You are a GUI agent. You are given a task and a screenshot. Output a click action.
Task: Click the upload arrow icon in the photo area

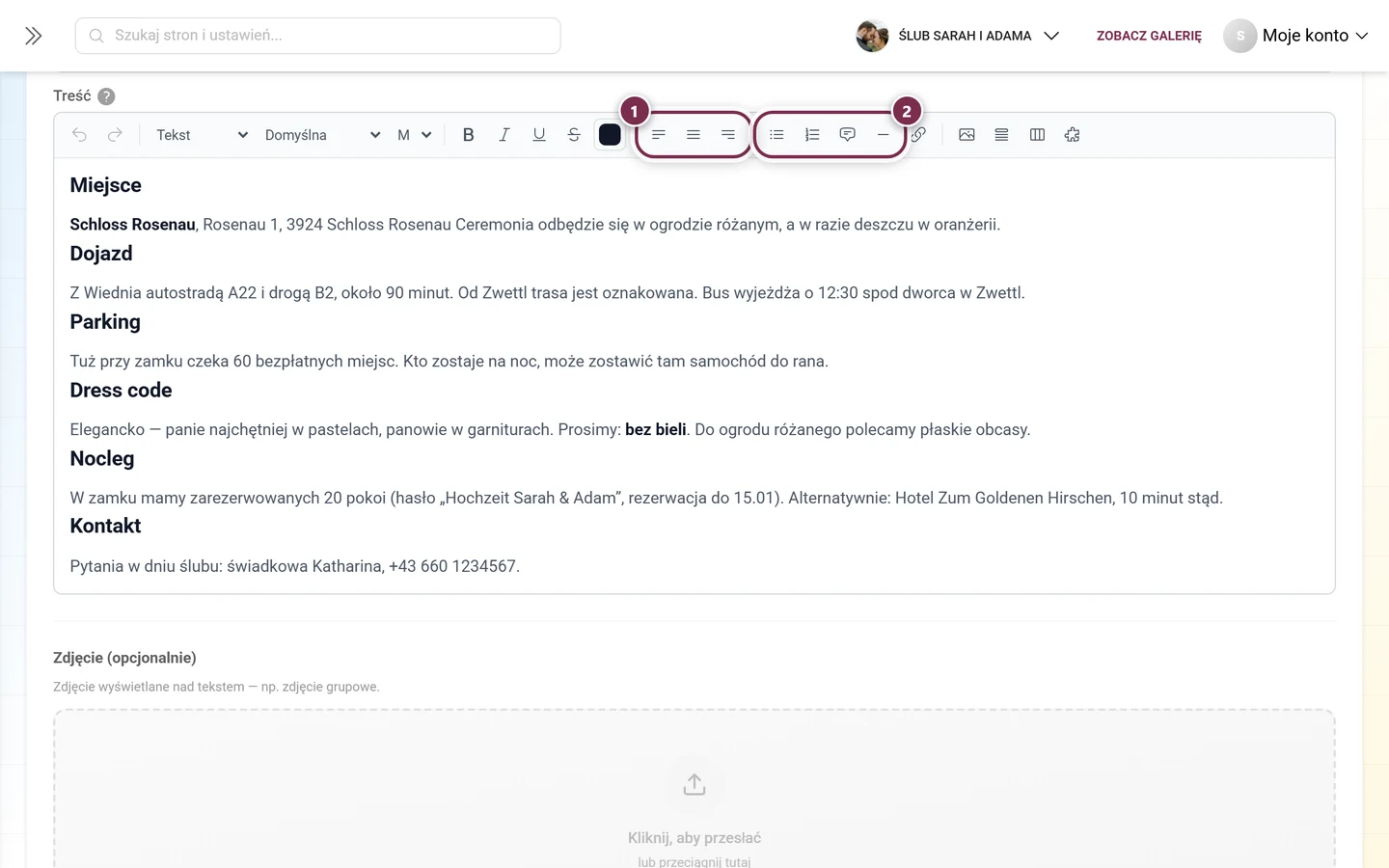coord(694,784)
